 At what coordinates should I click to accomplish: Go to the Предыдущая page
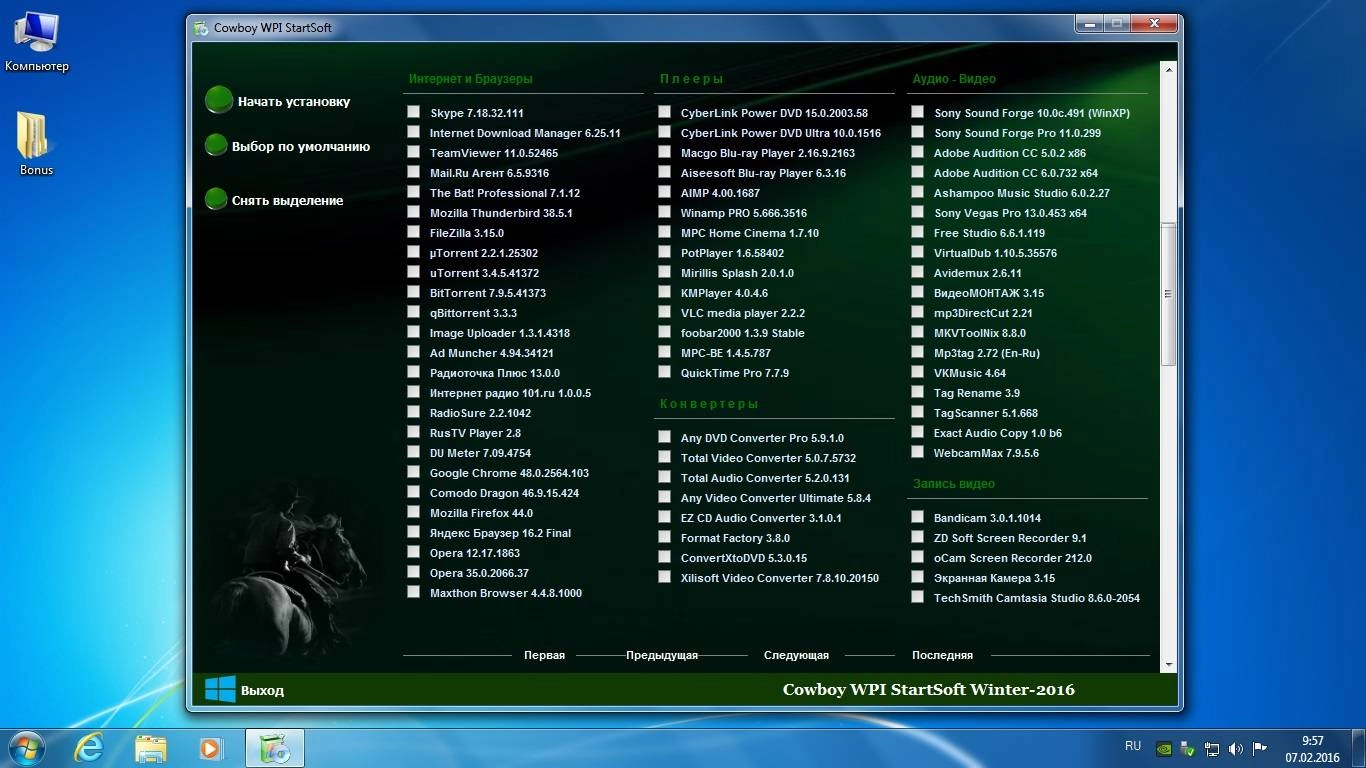pyautogui.click(x=662, y=655)
